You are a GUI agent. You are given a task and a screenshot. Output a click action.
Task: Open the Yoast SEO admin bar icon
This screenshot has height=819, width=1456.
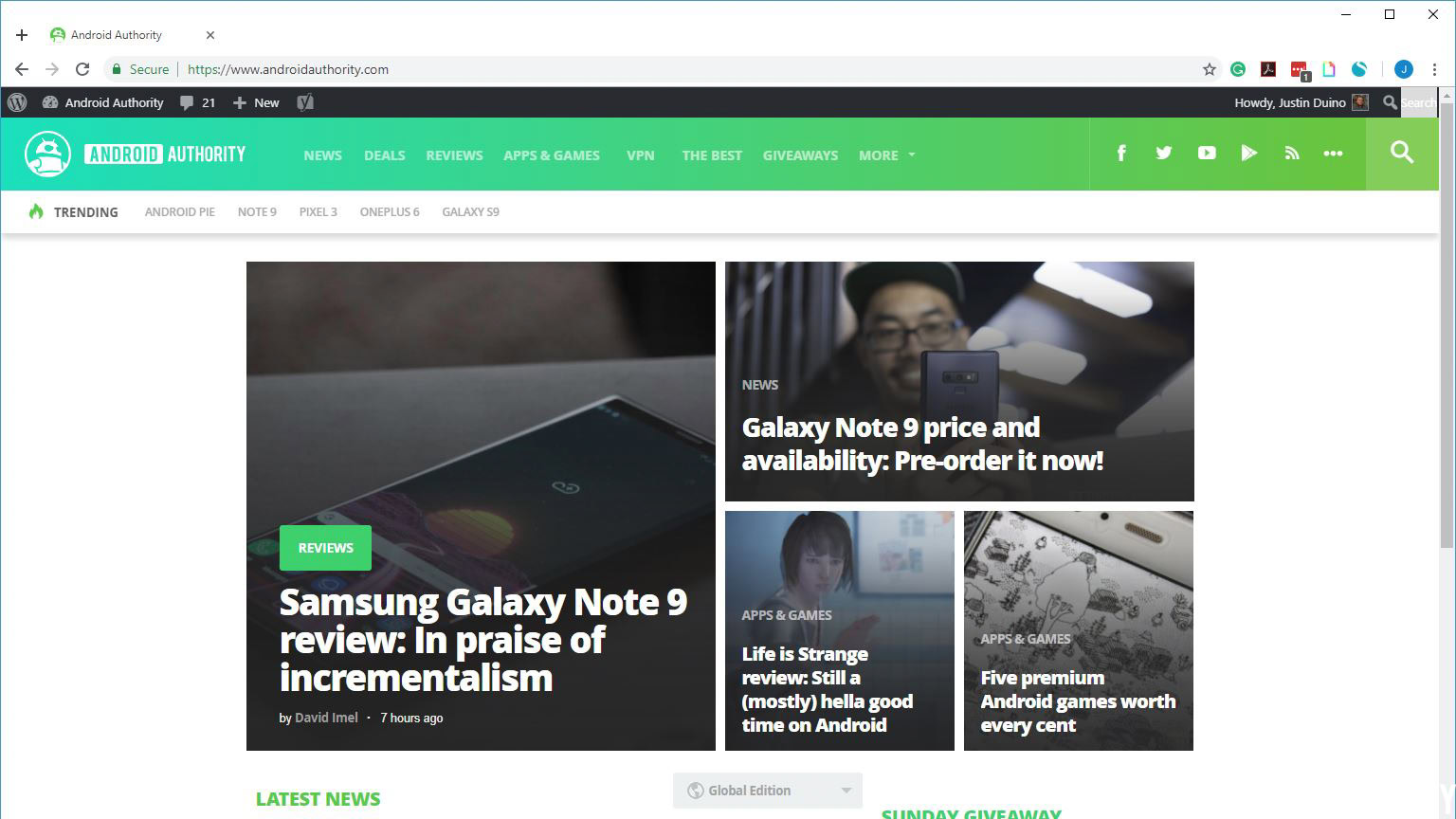(x=305, y=102)
